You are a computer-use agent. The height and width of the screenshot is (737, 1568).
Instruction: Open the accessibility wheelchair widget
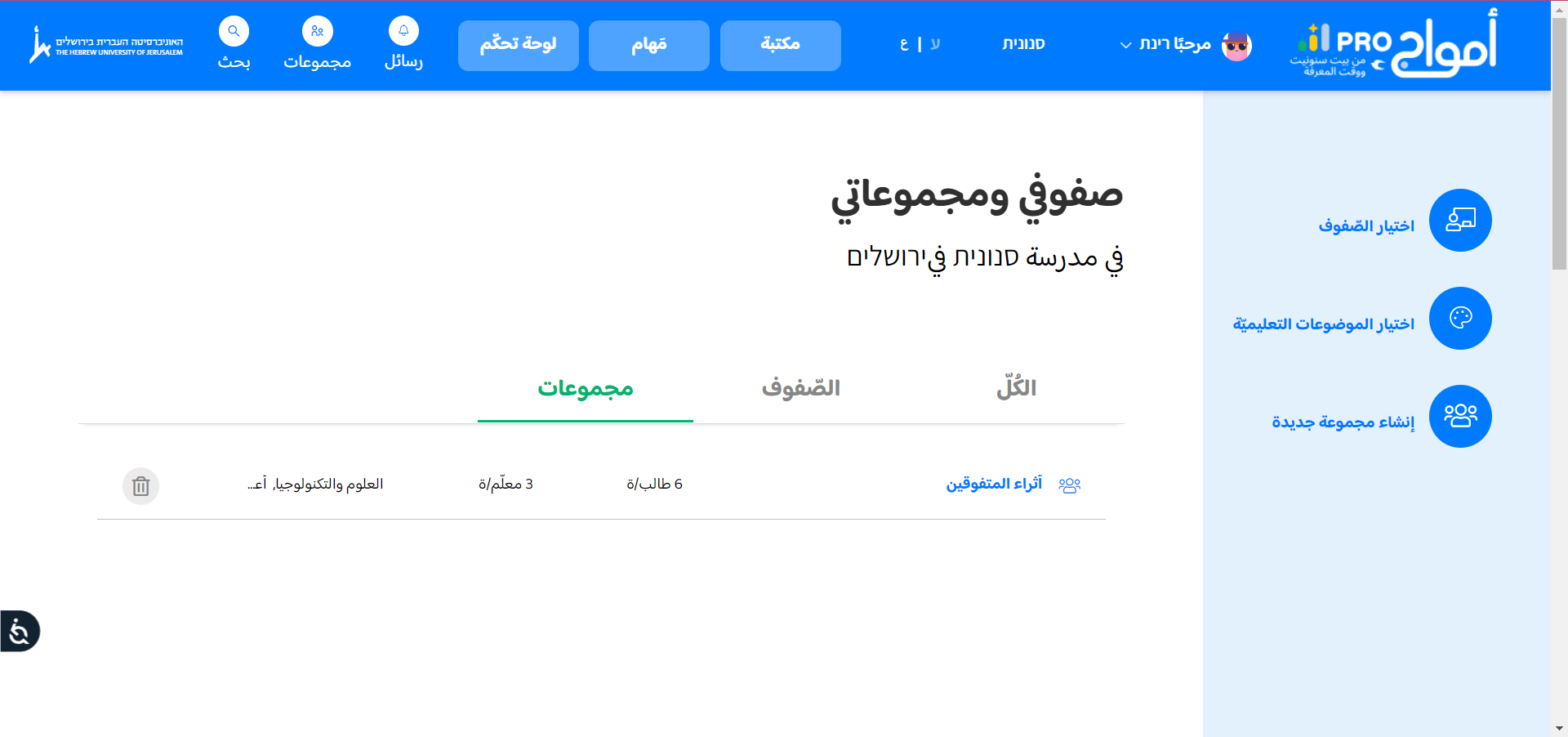coord(20,632)
